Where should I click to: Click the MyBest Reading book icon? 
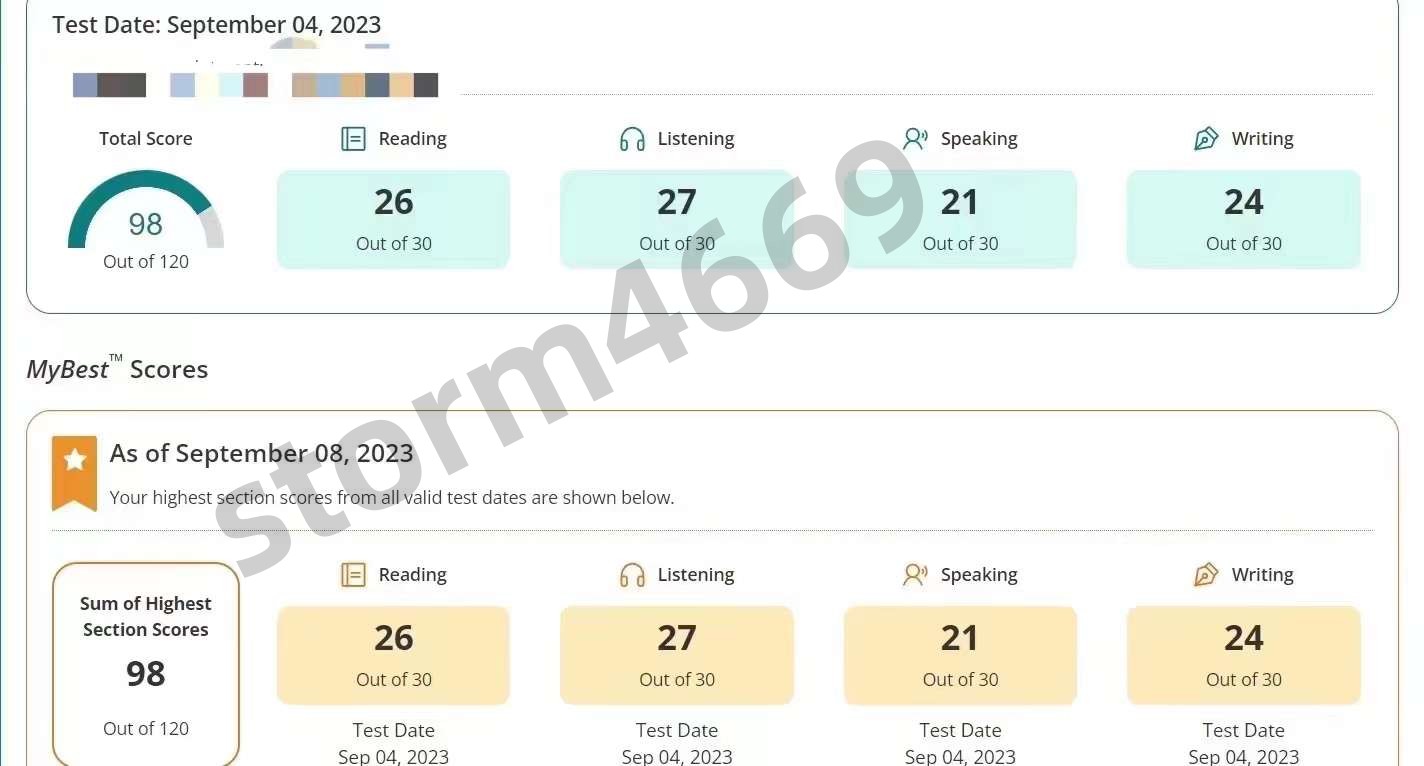point(353,575)
